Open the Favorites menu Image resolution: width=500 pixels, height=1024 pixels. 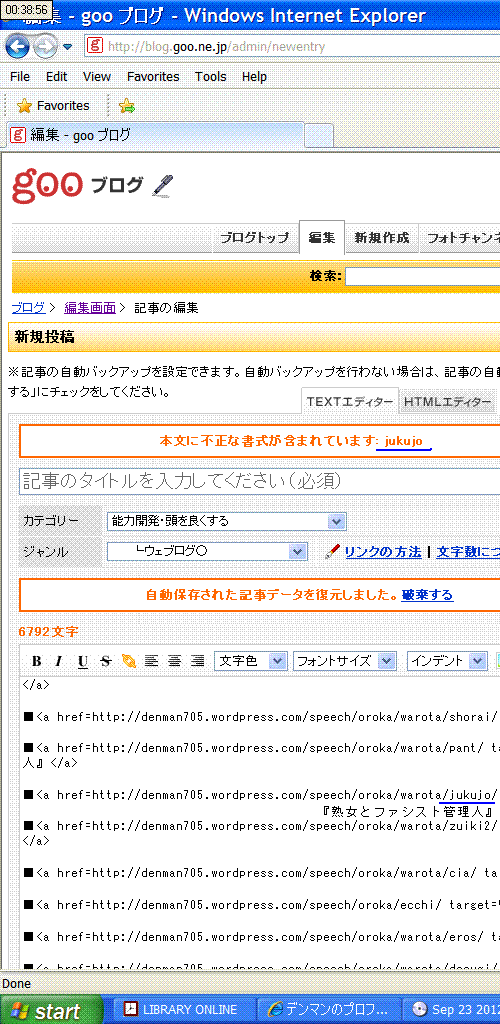pyautogui.click(x=153, y=77)
